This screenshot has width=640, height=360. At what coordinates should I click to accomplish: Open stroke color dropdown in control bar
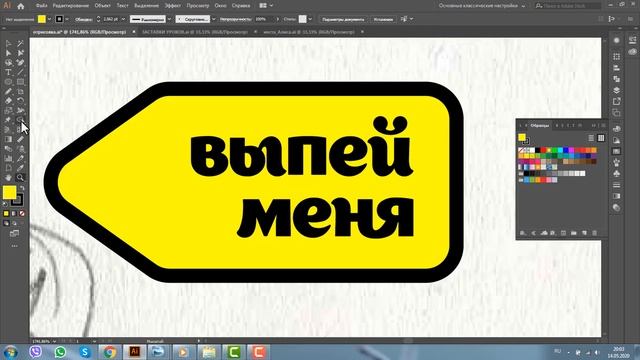pyautogui.click(x=67, y=19)
